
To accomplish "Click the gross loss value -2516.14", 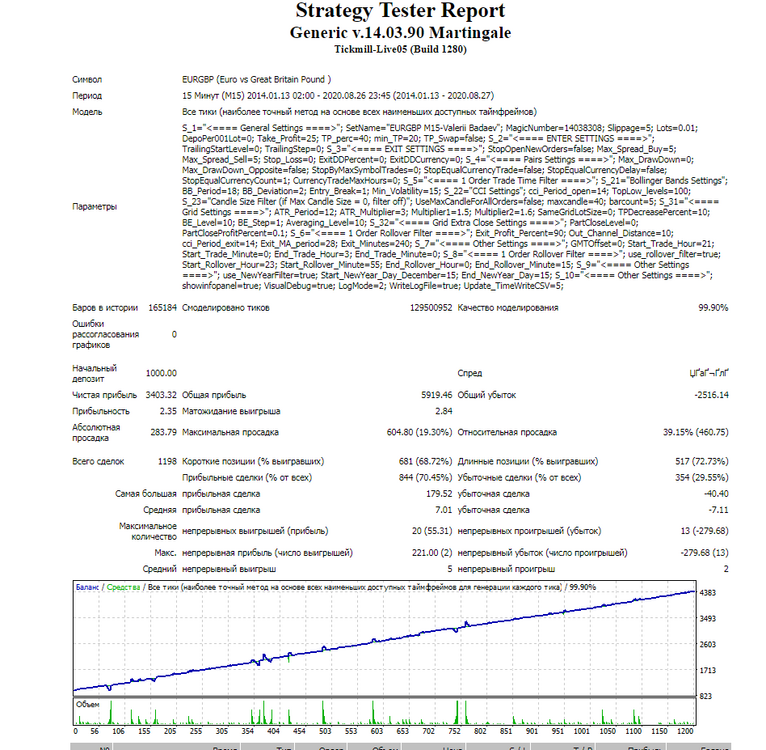I will [x=711, y=395].
